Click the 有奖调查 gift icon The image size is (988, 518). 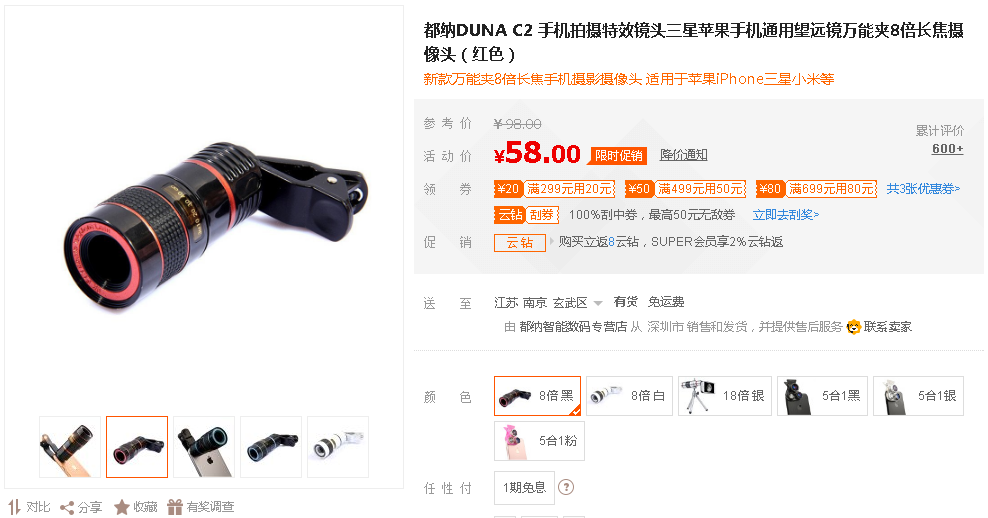click(x=175, y=507)
